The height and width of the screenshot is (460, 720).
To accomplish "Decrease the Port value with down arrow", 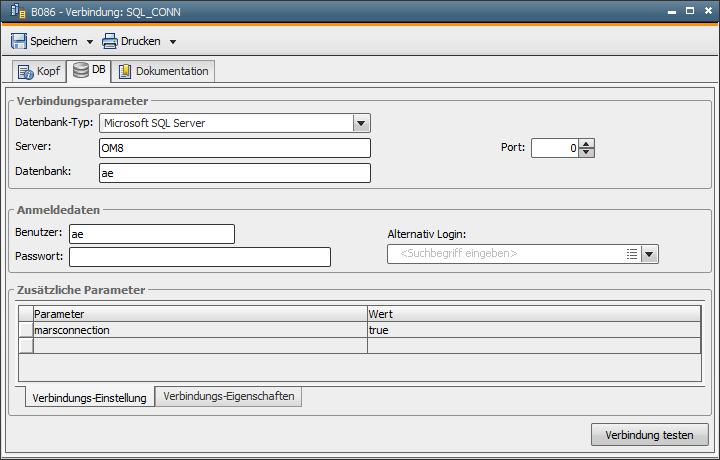I will click(x=587, y=153).
